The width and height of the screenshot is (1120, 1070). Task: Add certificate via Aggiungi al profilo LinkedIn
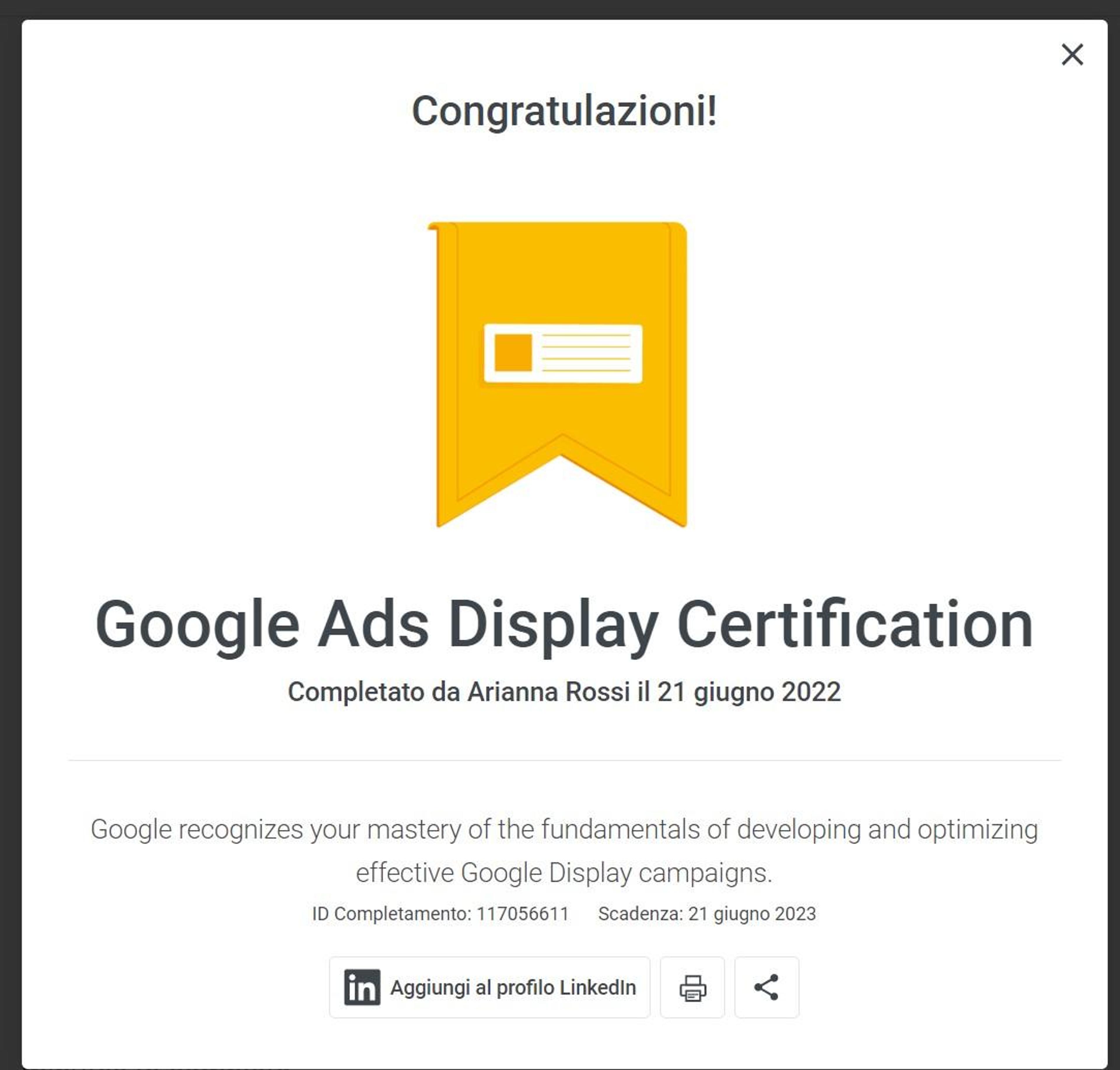click(x=489, y=987)
